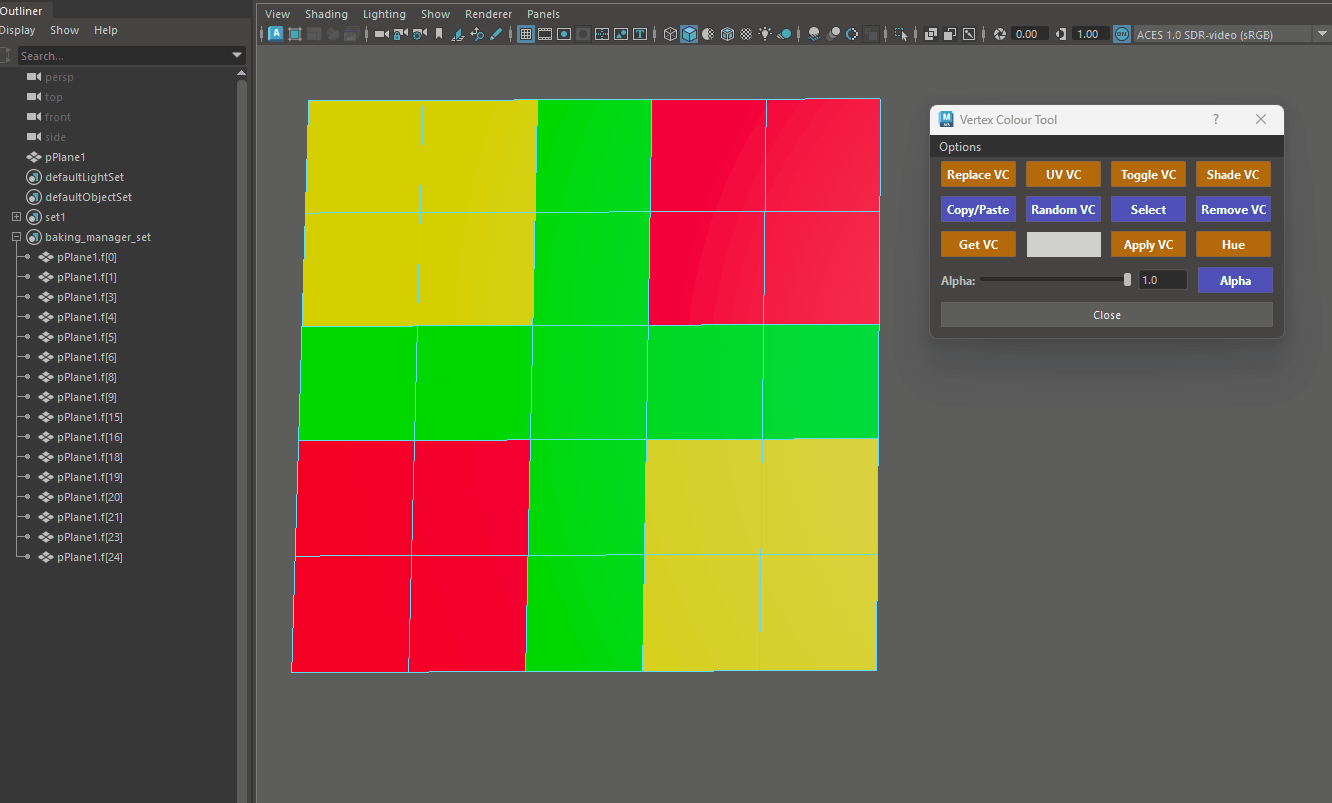Click the select camera icon in viewport toolbar

[x=382, y=34]
